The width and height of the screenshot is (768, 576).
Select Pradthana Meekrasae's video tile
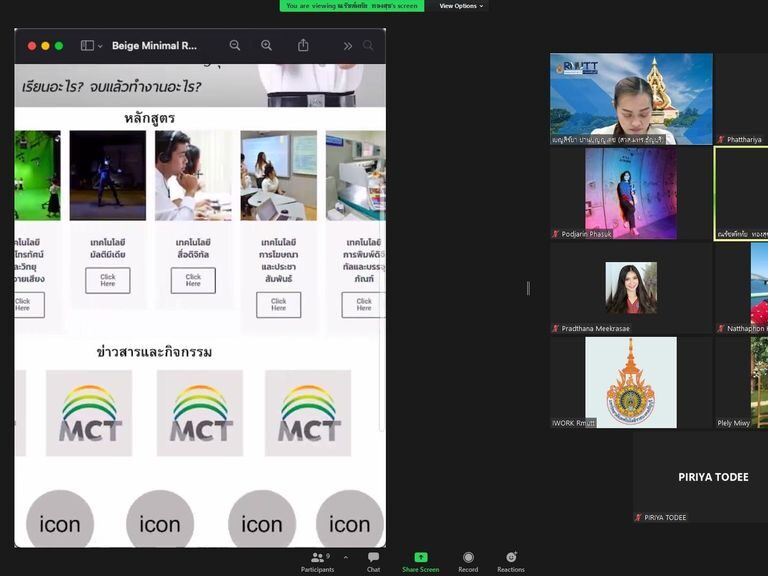[631, 288]
